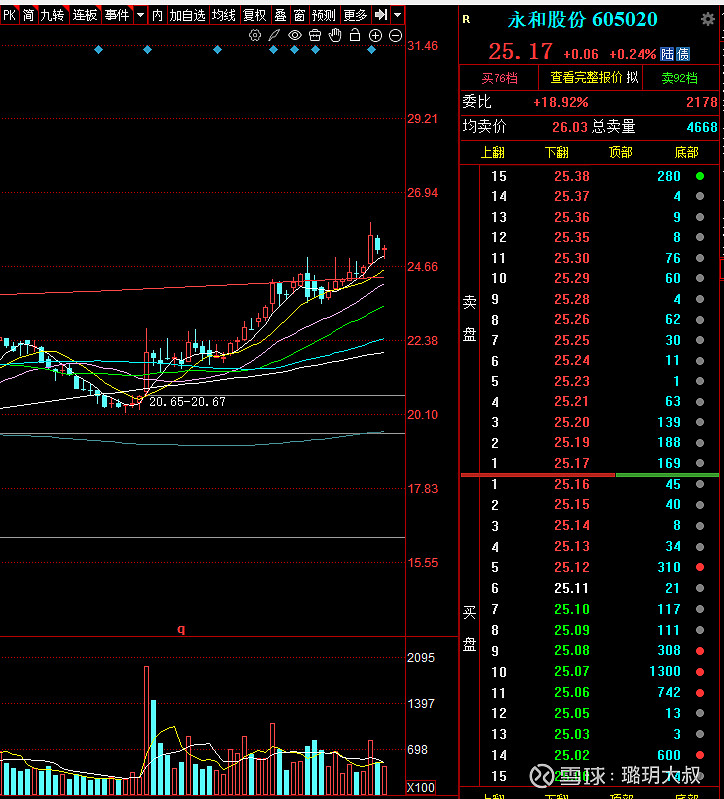Screen dimensions: 724x799
Task: Jump to 底部 of order book
Action: point(686,152)
